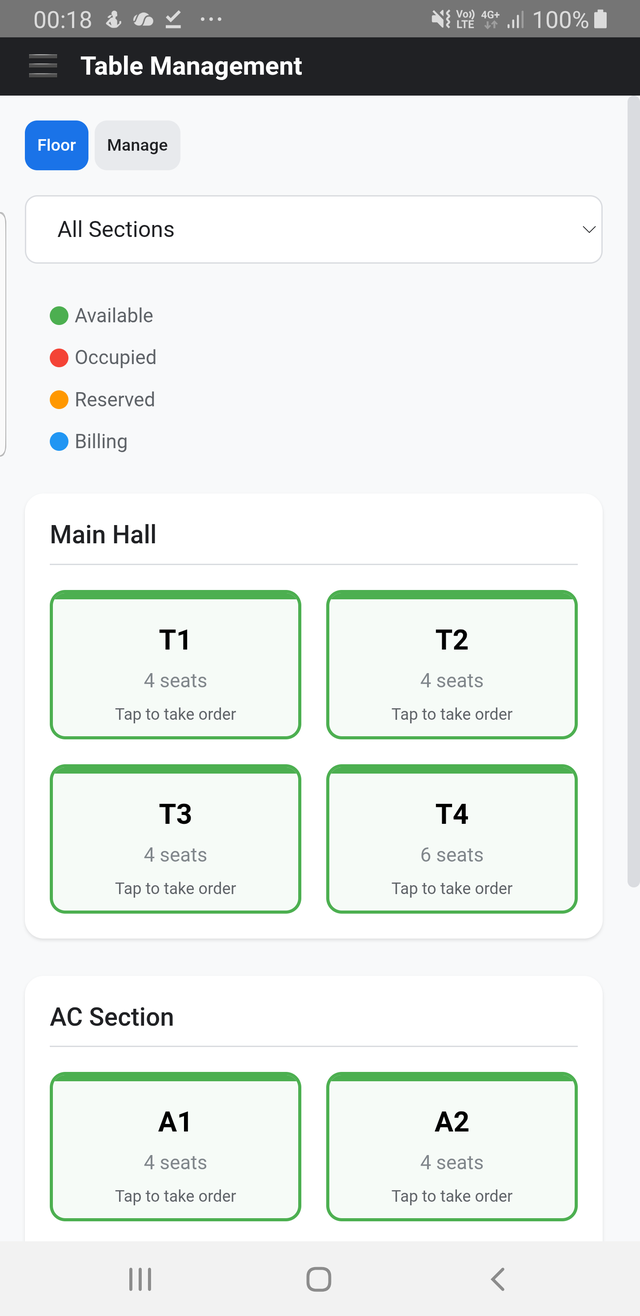Image resolution: width=640 pixels, height=1316 pixels.
Task: Switch to the Floor tab
Action: pyautogui.click(x=57, y=145)
